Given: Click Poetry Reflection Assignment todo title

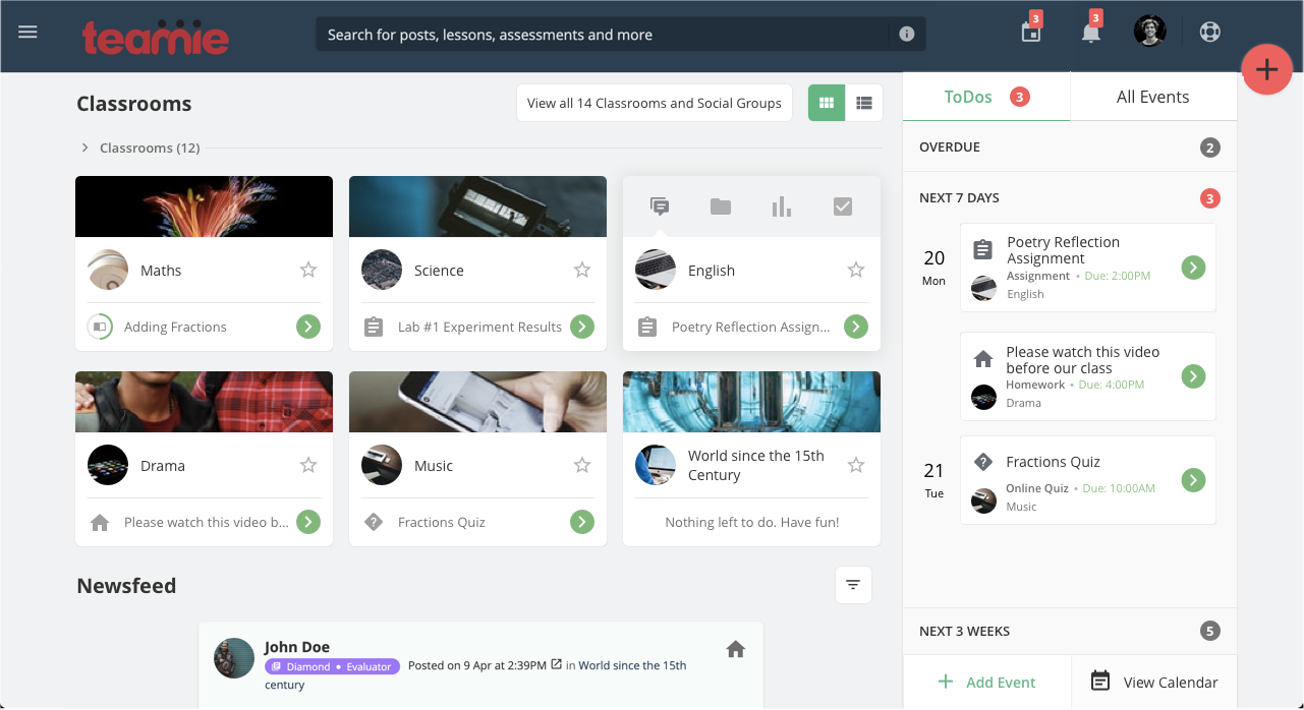Looking at the screenshot, I should pos(1063,250).
